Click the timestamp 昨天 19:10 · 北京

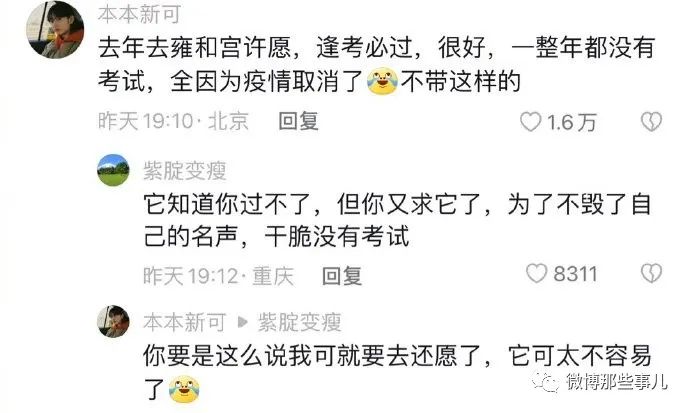pyautogui.click(x=173, y=121)
